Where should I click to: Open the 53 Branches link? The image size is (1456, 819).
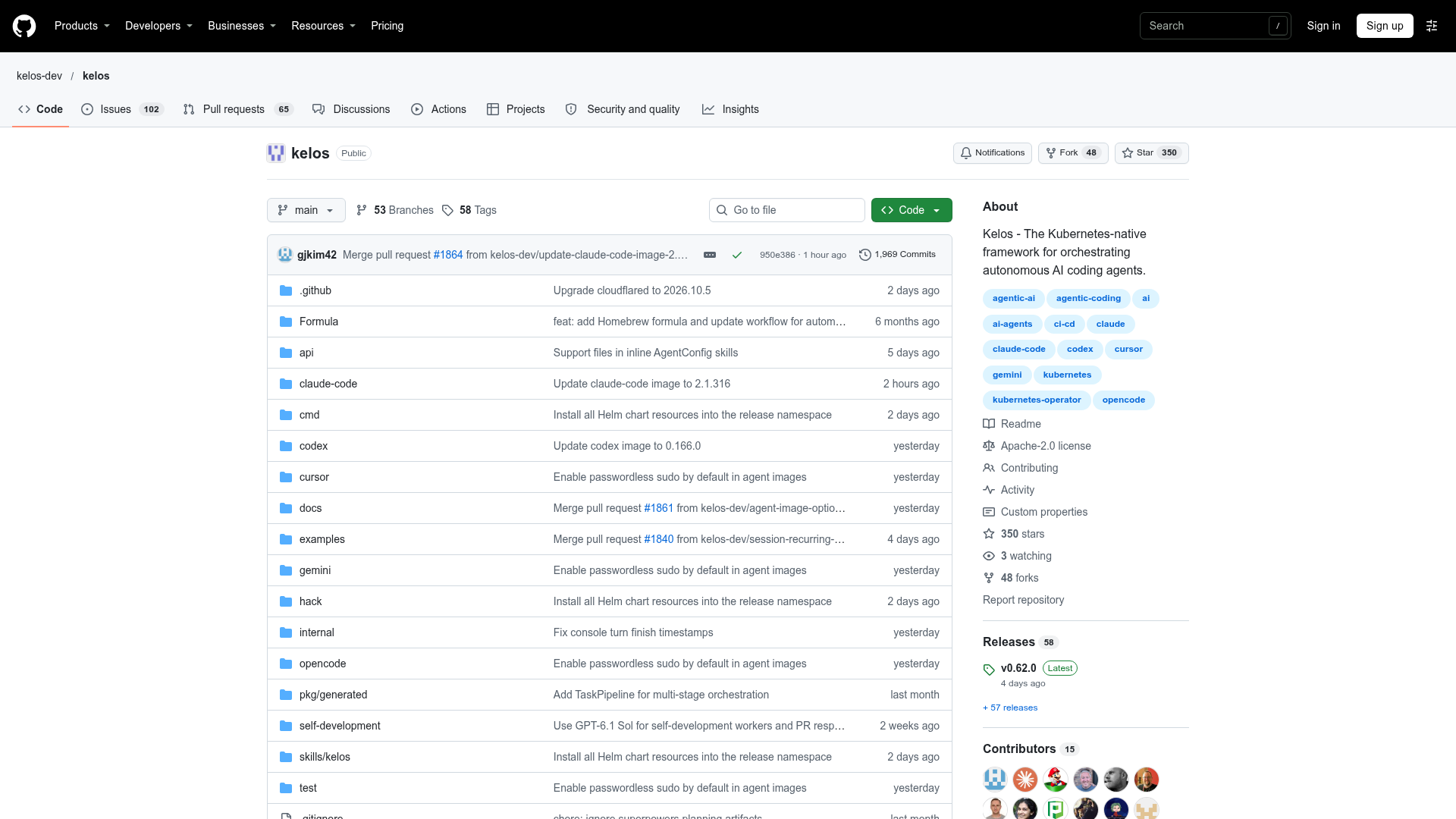pyautogui.click(x=395, y=210)
